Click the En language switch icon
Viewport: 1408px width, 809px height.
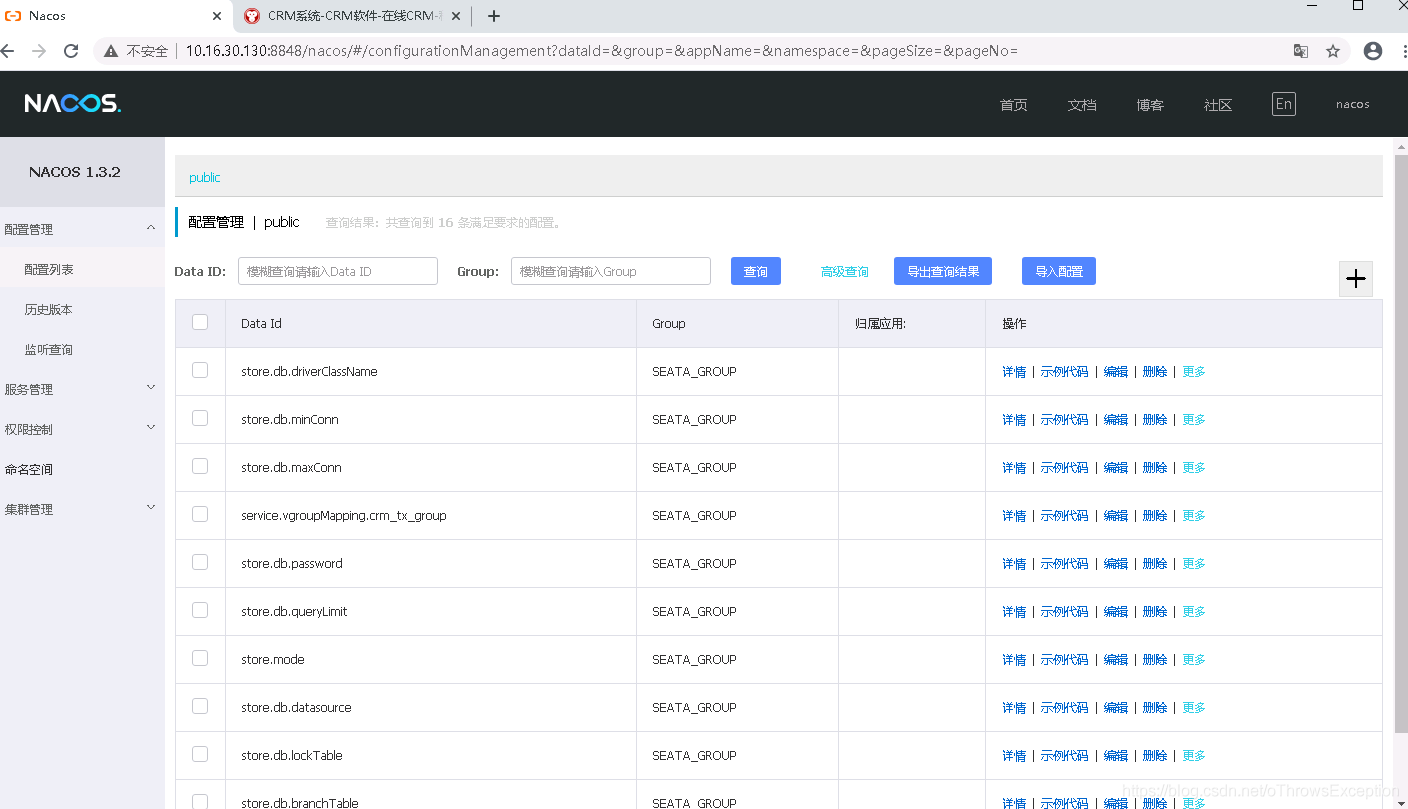coord(1284,104)
